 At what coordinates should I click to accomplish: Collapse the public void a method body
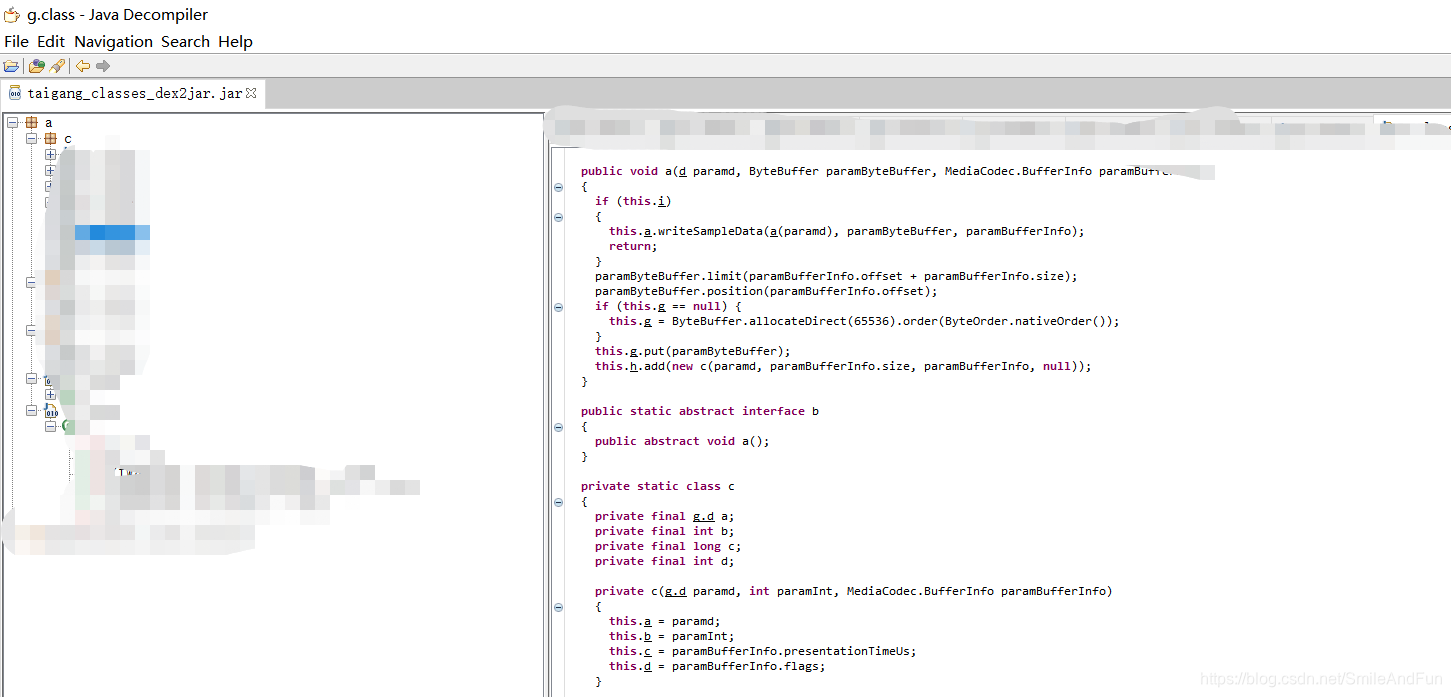558,187
